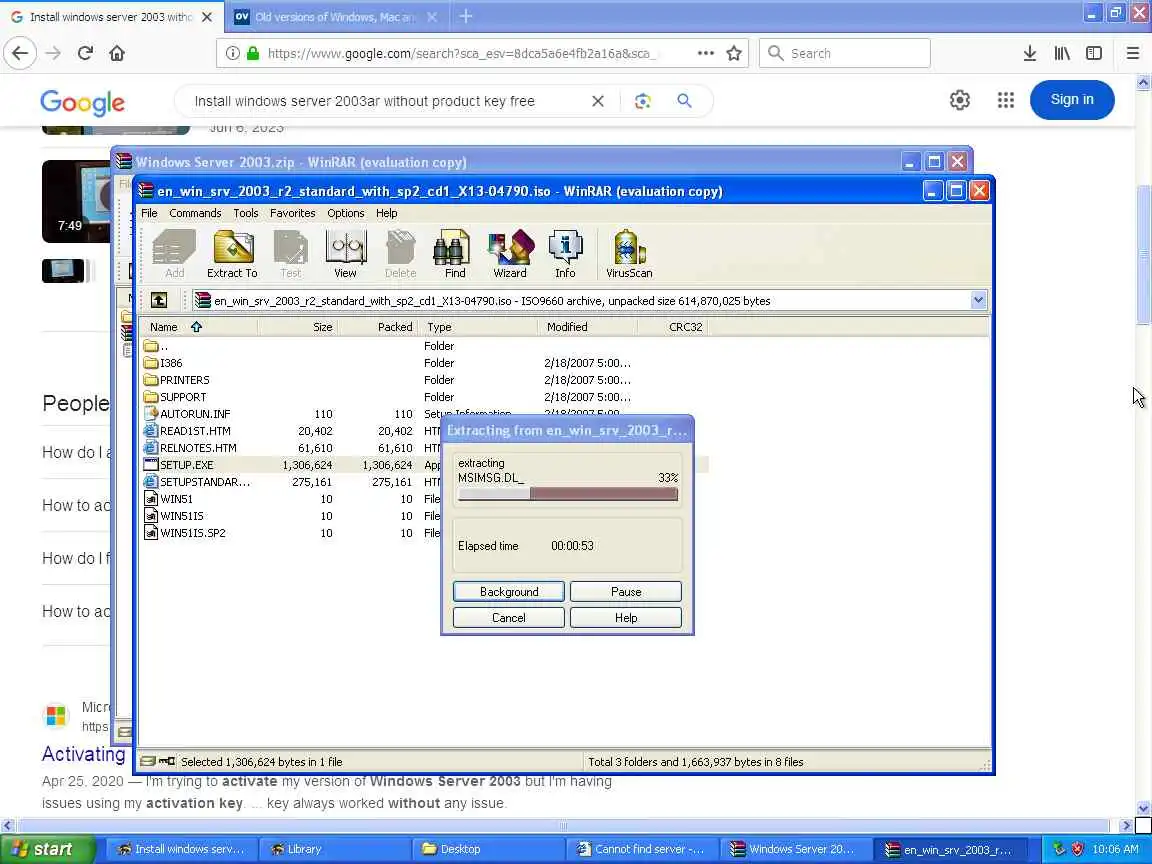Switch to Desktop in the taskbar
Viewport: 1152px width, 864px height.
(x=487, y=849)
